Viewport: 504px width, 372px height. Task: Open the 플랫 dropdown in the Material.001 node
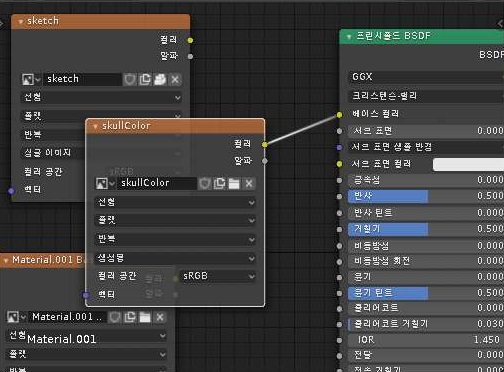[x=87, y=354]
